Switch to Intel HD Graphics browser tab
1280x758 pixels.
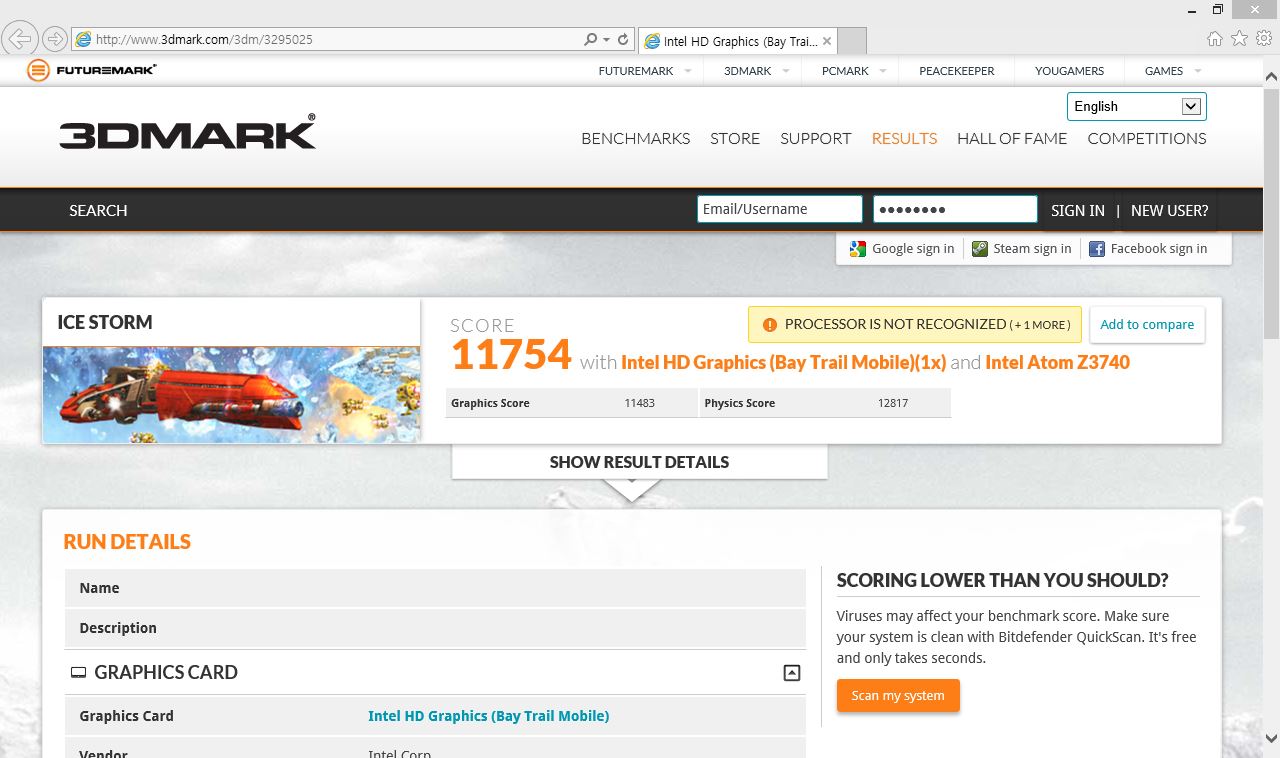tap(738, 41)
